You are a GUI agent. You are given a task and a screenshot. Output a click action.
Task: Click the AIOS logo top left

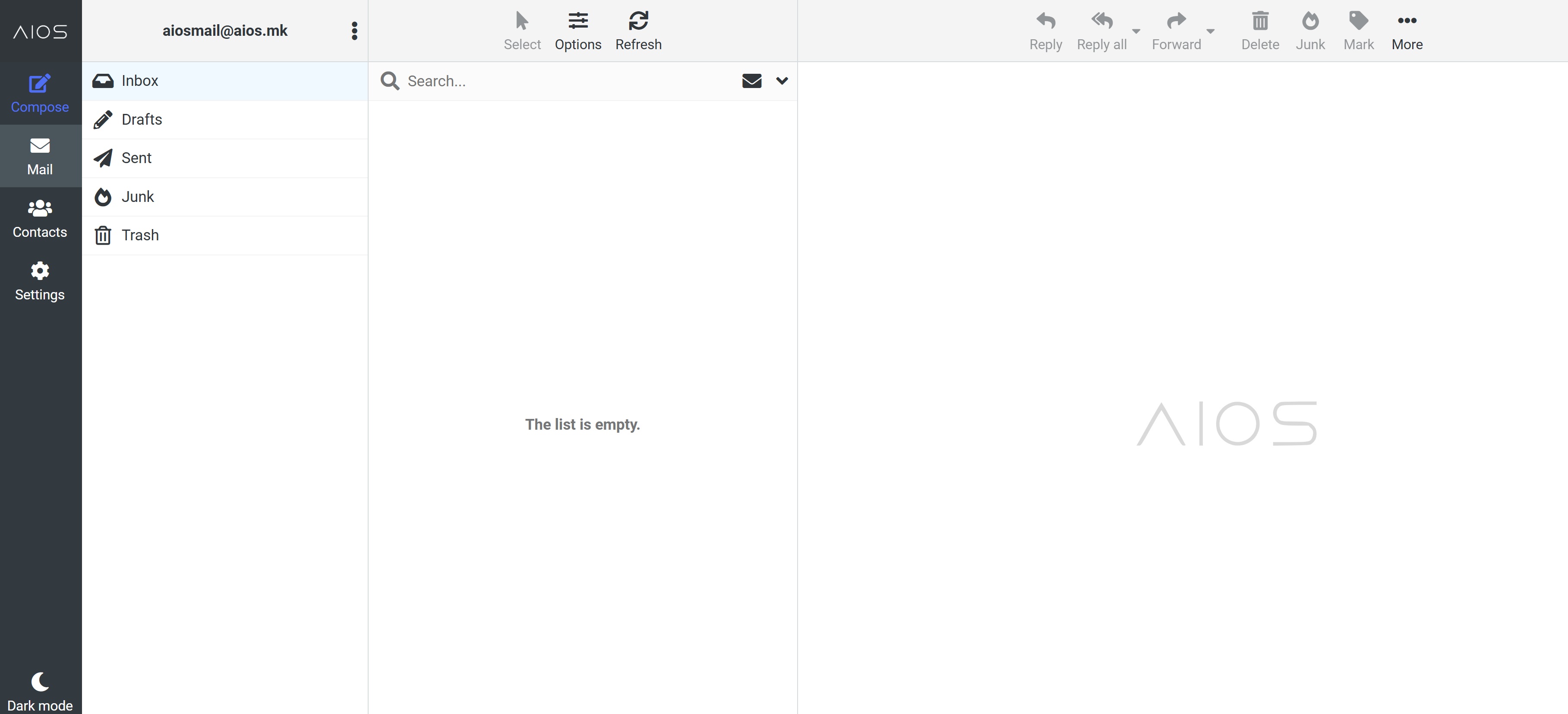(x=40, y=31)
